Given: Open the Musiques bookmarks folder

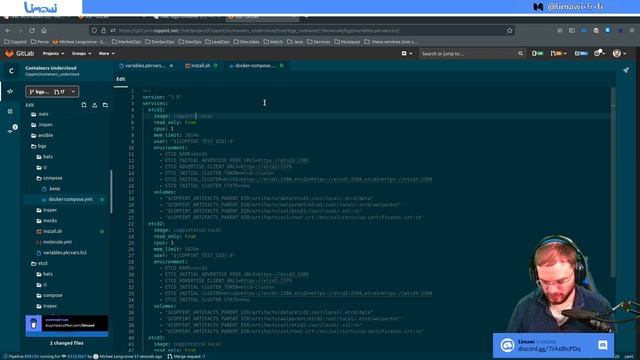Looking at the screenshot, I should (x=347, y=42).
